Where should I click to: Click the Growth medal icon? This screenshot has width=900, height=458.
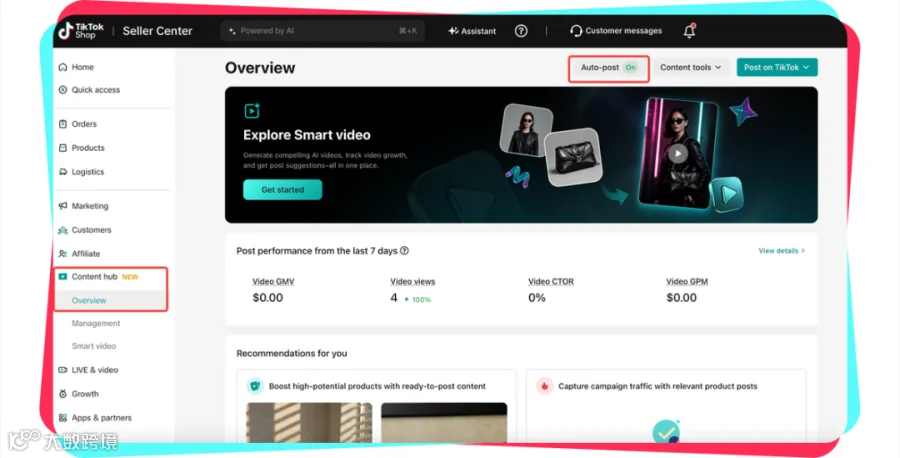[x=63, y=394]
